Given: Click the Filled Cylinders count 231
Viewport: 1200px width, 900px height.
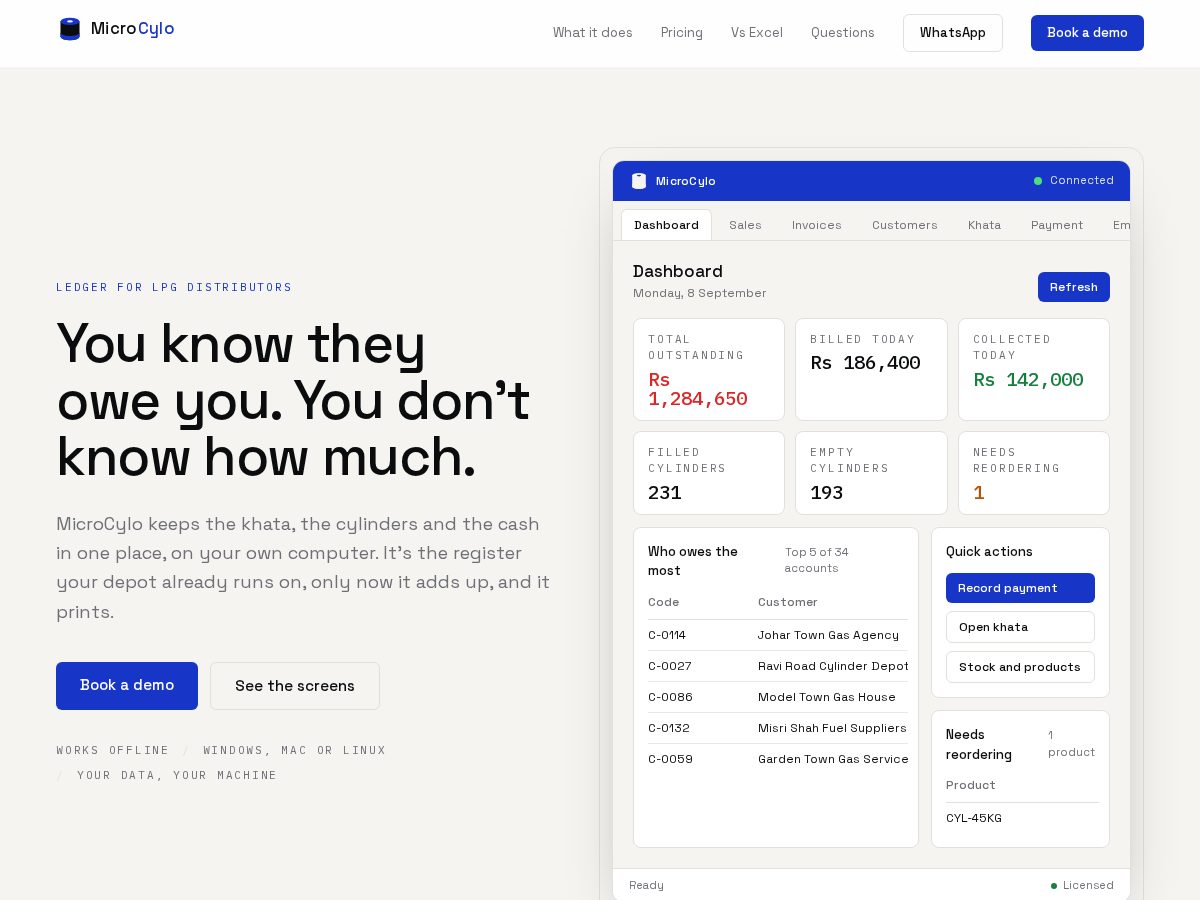Looking at the screenshot, I should tap(665, 493).
